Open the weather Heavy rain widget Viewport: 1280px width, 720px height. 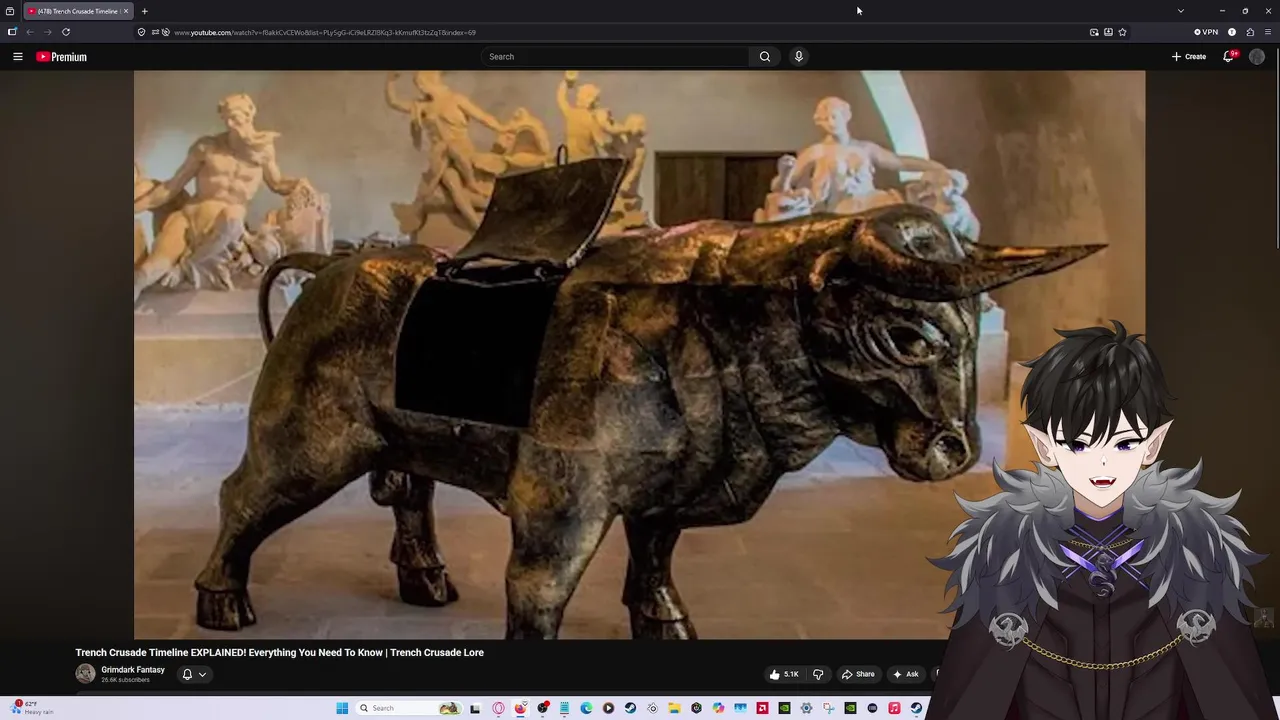tap(30, 708)
